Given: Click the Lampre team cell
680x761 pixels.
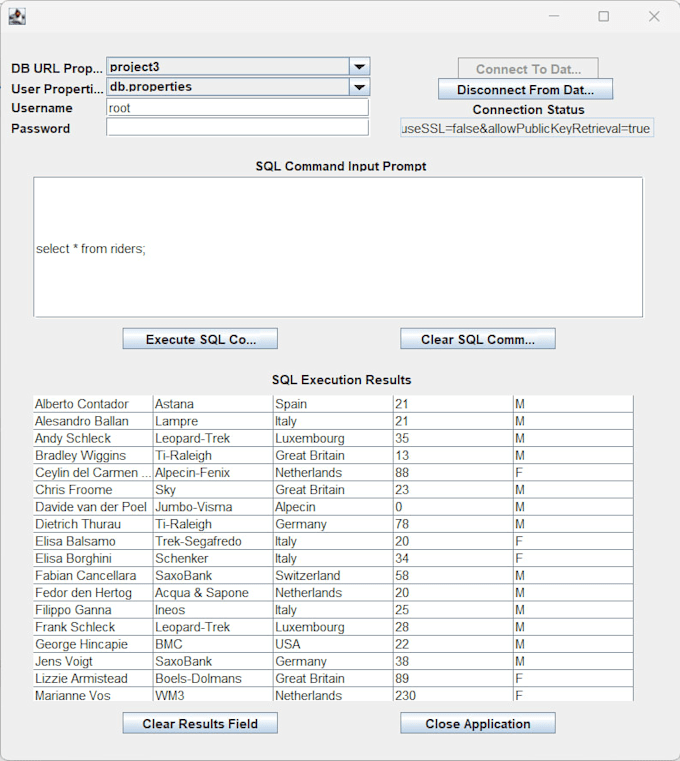Looking at the screenshot, I should point(213,421).
